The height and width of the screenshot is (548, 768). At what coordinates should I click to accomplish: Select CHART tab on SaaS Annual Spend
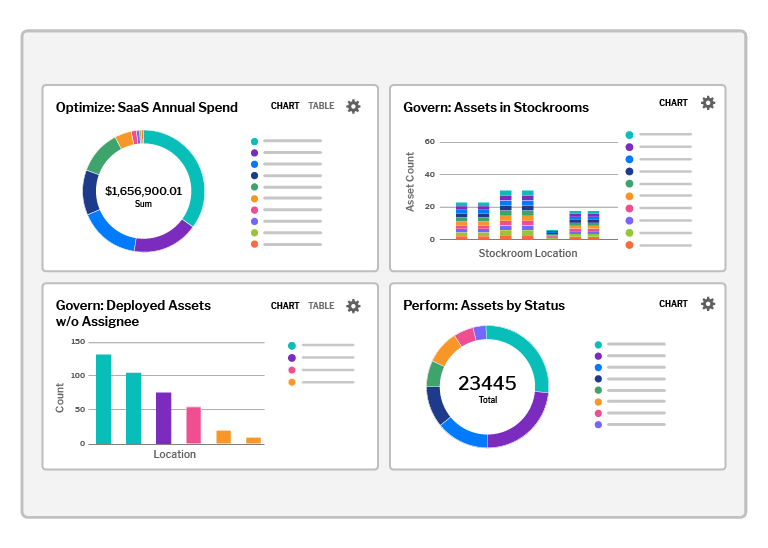point(285,106)
